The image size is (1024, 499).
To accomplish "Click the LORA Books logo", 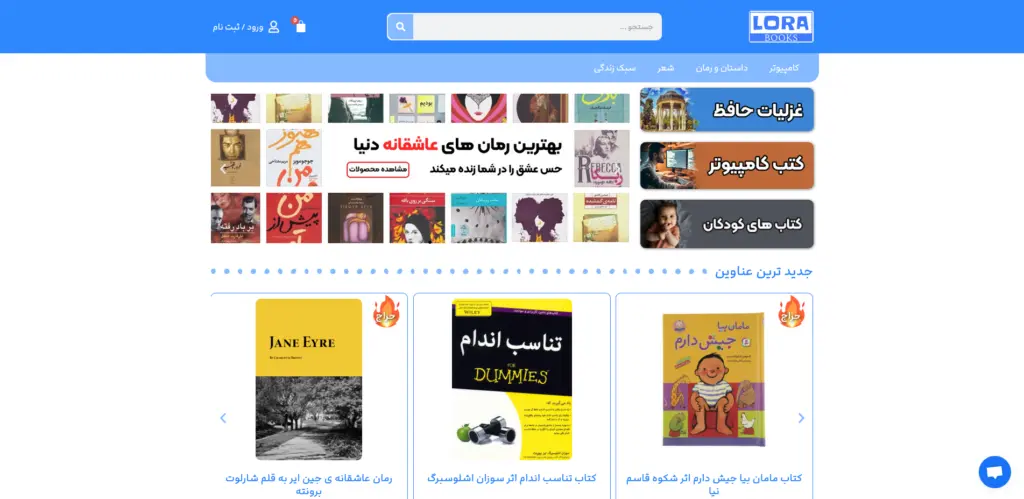I will 781,27.
